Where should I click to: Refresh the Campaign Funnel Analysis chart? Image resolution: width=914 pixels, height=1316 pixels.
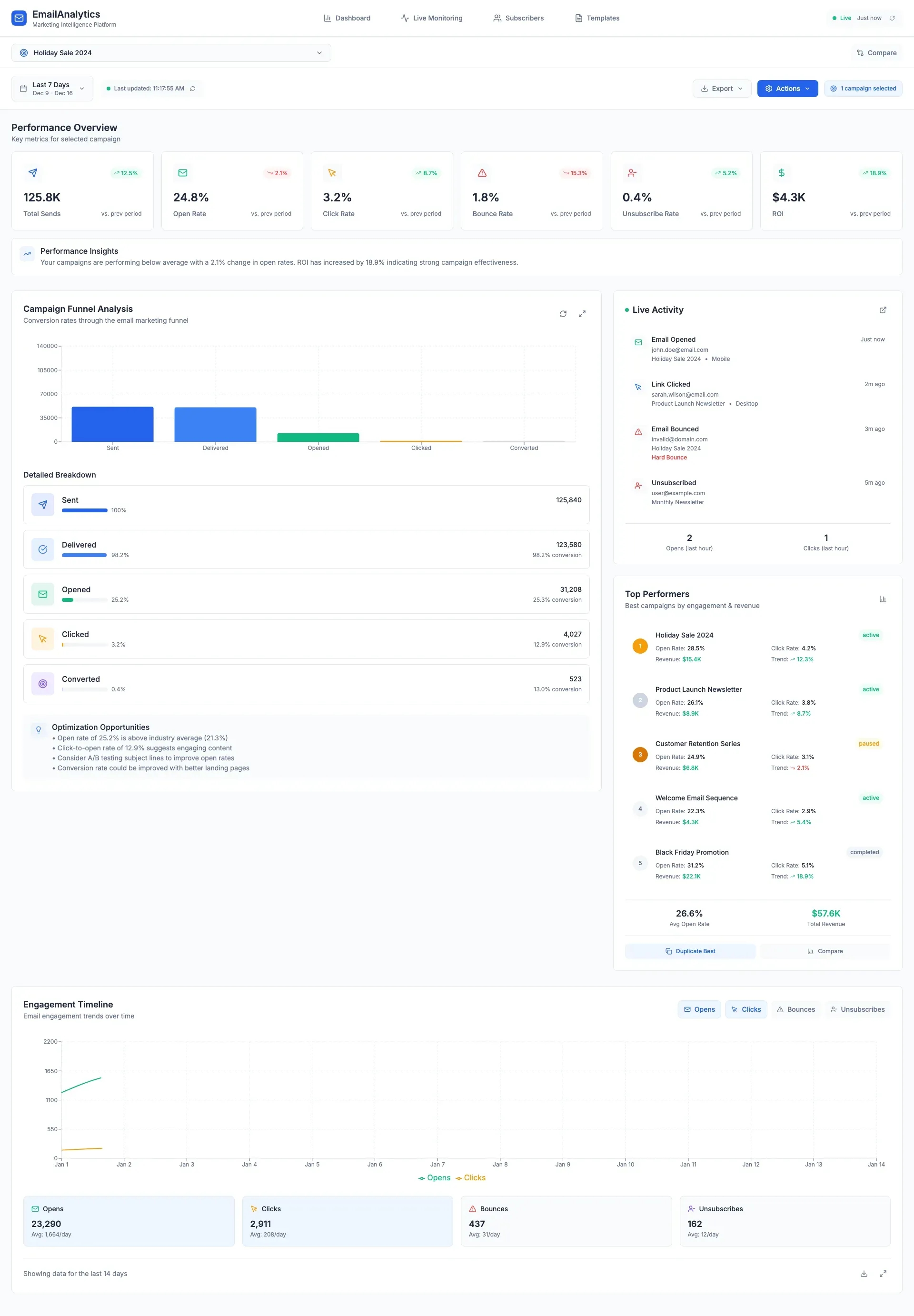click(563, 314)
